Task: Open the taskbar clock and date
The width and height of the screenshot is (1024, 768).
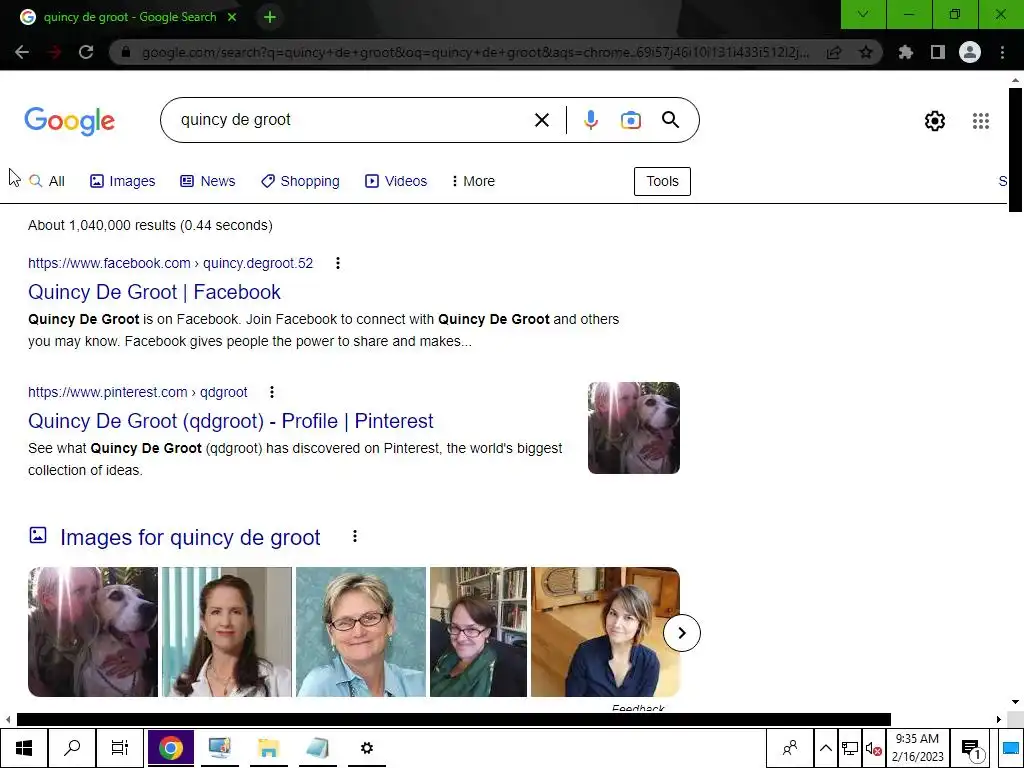Action: point(918,748)
